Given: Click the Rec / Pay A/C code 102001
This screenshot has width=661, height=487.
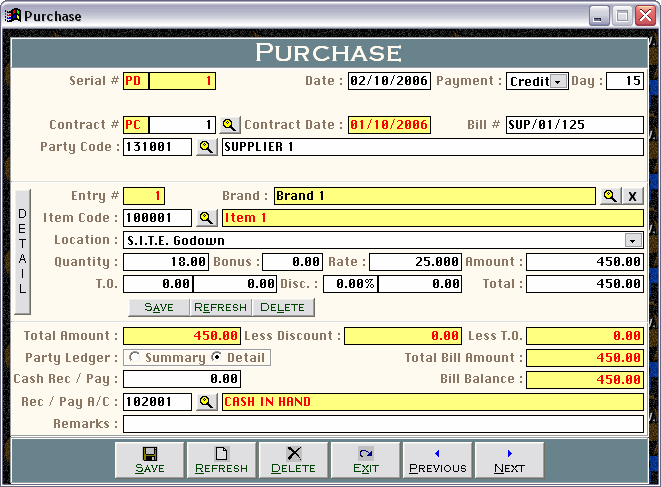Looking at the screenshot, I should click(157, 402).
